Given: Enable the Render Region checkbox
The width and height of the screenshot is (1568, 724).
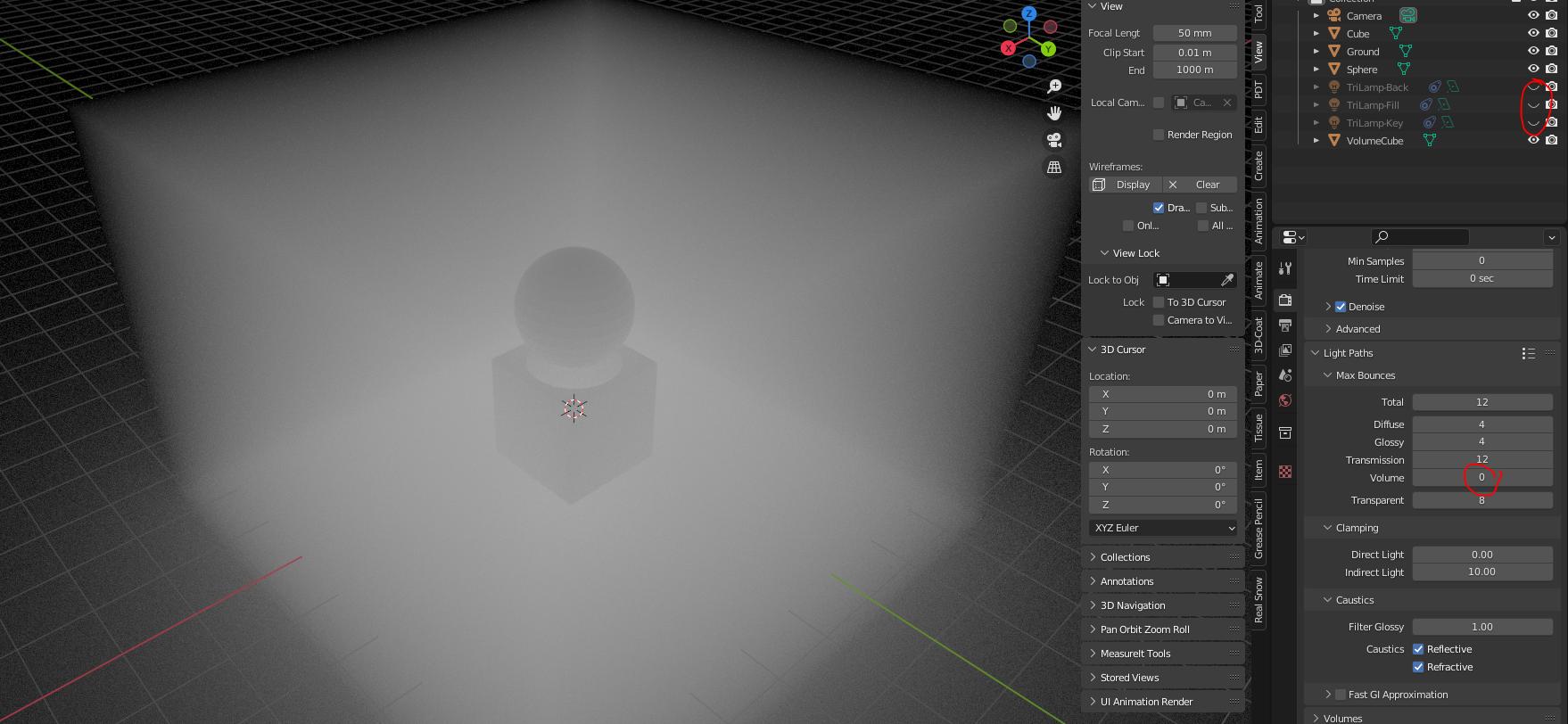Looking at the screenshot, I should coord(1159,135).
